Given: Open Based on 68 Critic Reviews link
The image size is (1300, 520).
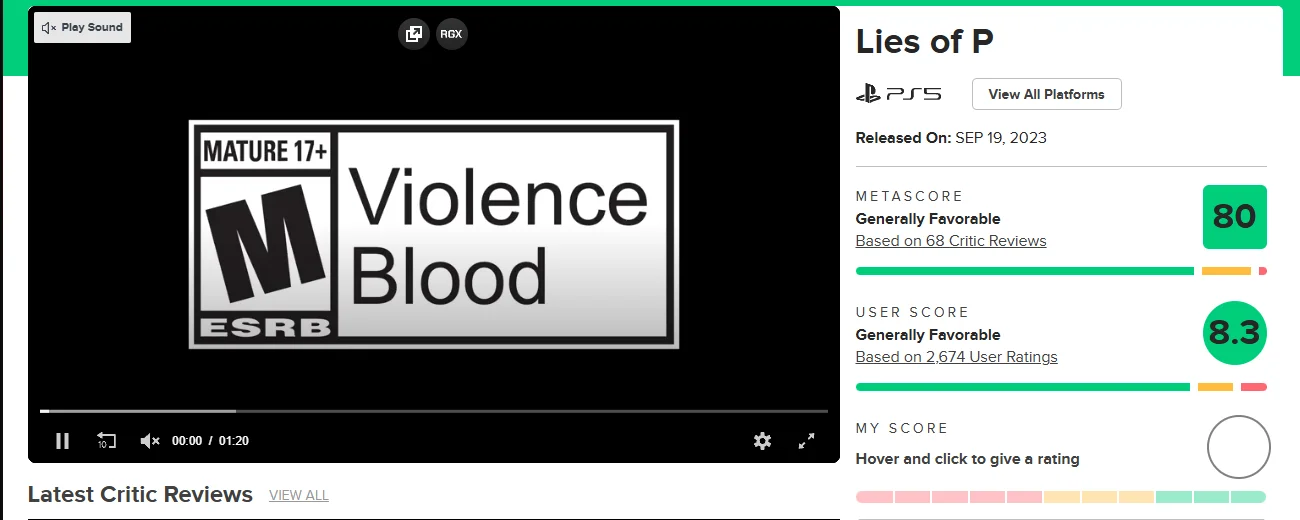Looking at the screenshot, I should [x=951, y=241].
